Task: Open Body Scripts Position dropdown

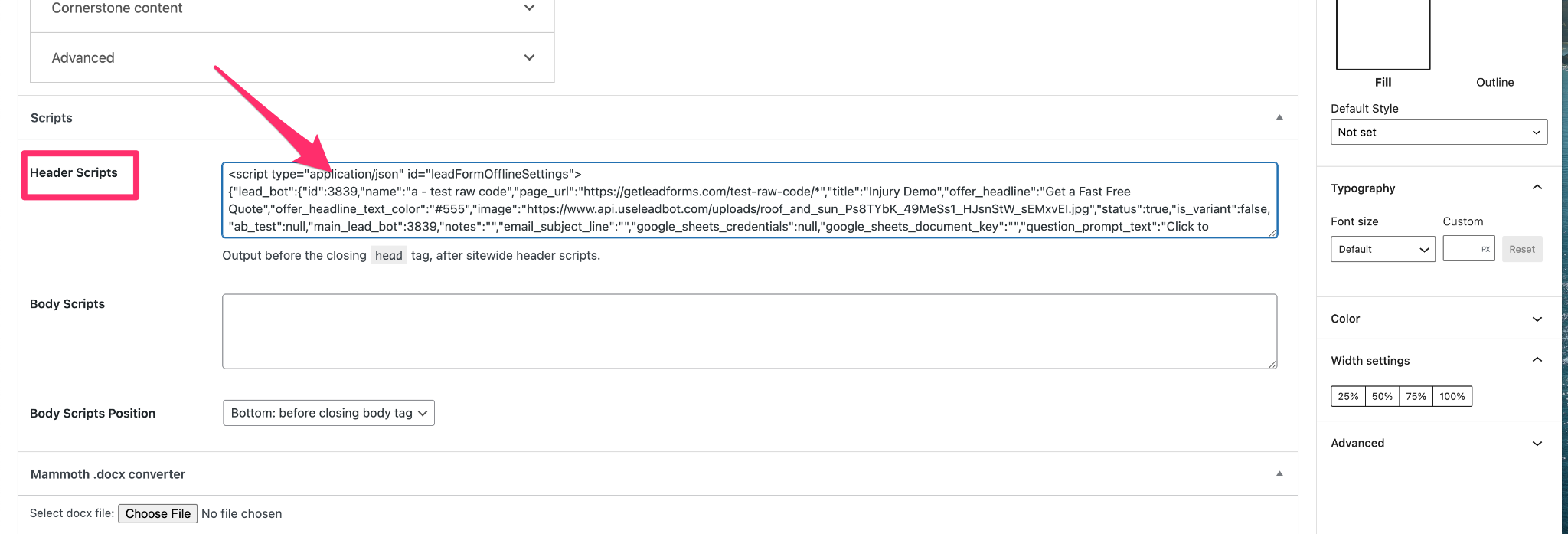Action: 328,413
